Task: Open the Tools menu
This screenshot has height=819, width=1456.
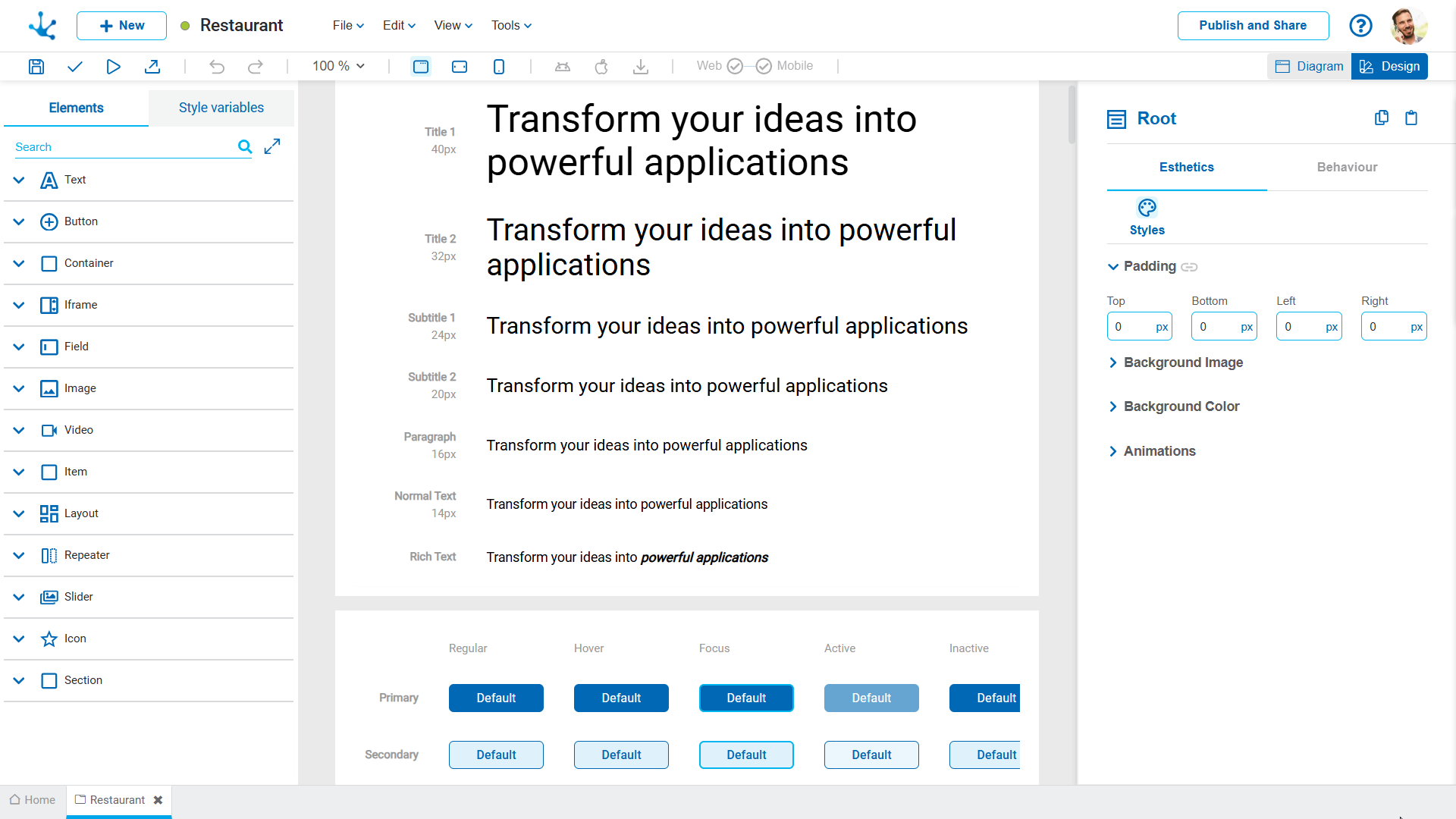Action: point(511,26)
